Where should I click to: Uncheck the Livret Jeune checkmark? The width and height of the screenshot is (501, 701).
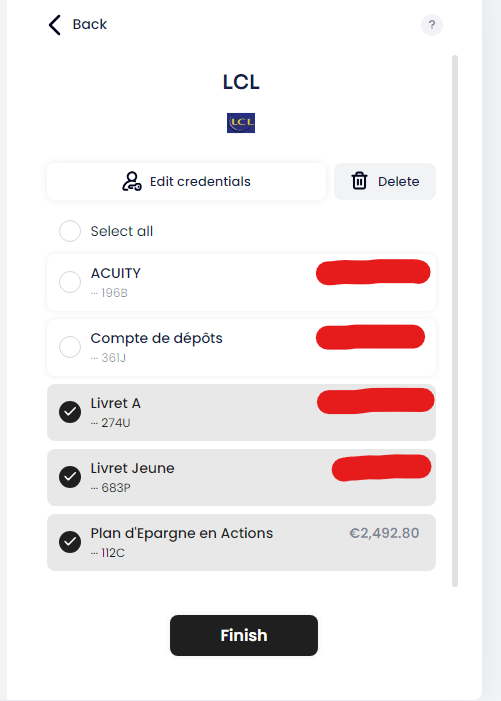click(x=70, y=477)
